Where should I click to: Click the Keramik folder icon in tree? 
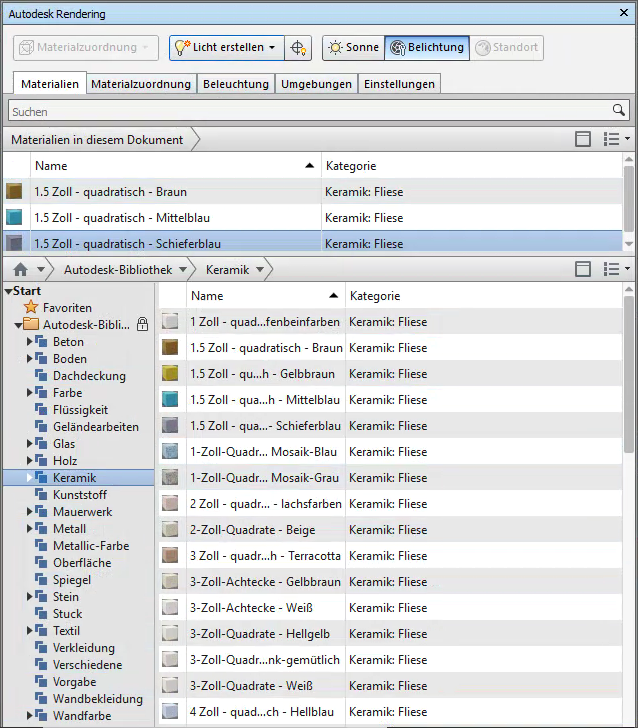point(41,477)
